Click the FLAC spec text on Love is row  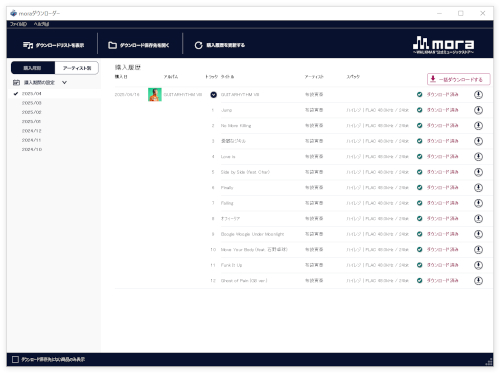tap(377, 157)
